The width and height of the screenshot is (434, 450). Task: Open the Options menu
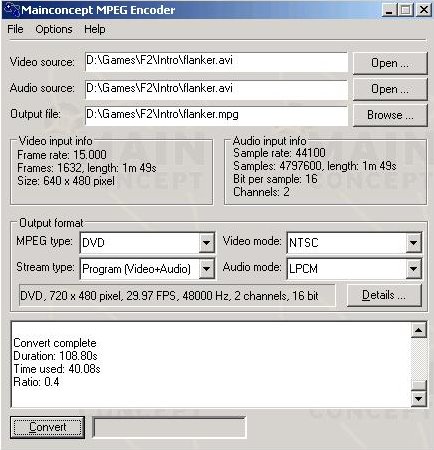[x=54, y=29]
